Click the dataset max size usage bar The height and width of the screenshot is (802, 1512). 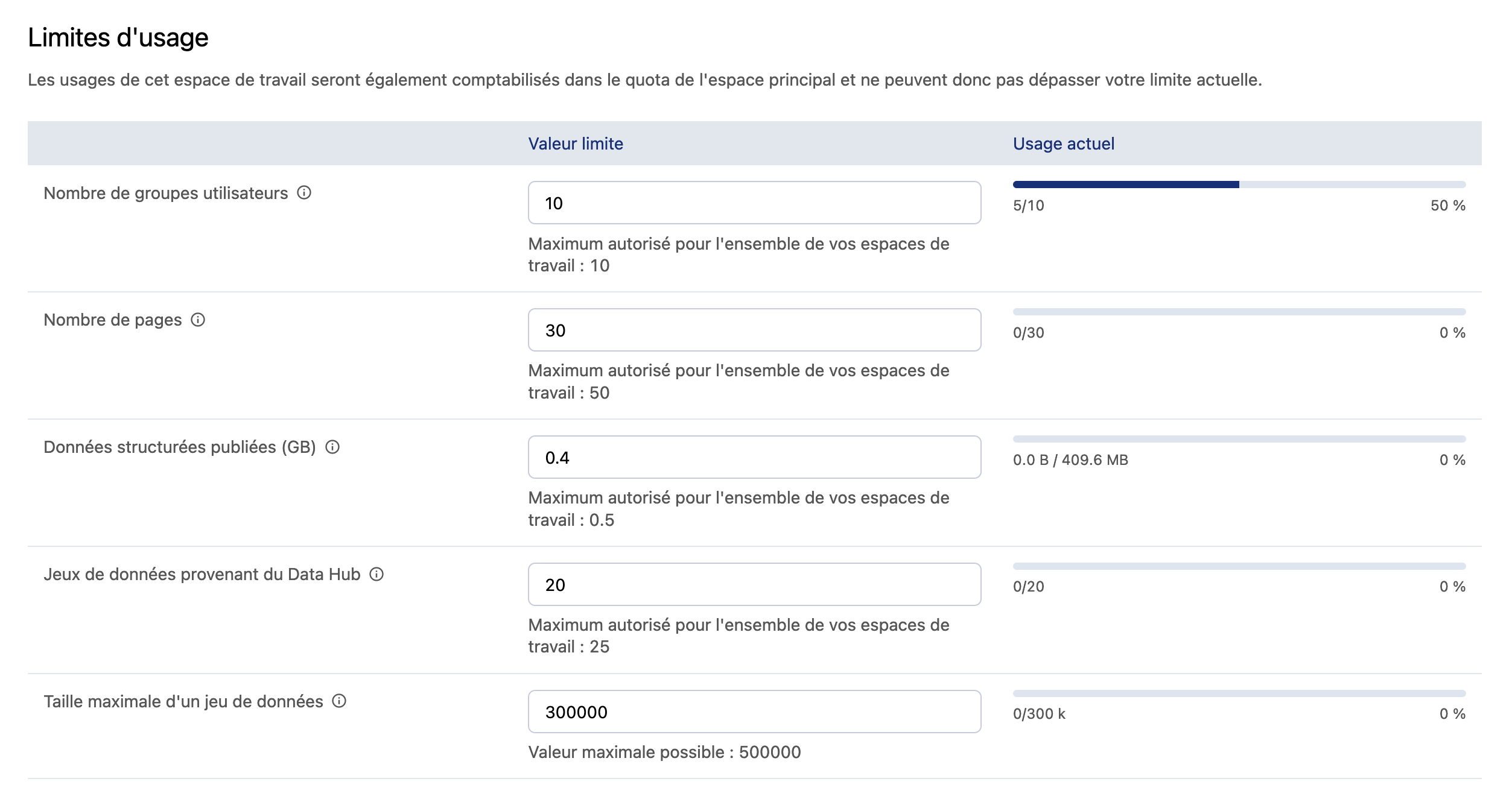pyautogui.click(x=1239, y=693)
